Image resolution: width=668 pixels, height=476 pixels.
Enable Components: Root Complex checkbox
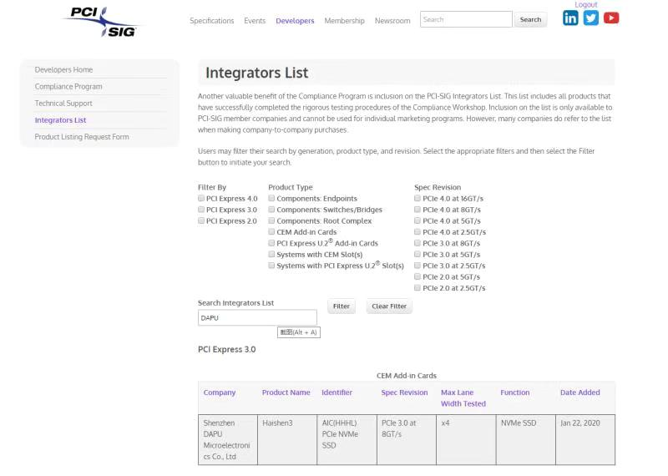[x=271, y=221]
